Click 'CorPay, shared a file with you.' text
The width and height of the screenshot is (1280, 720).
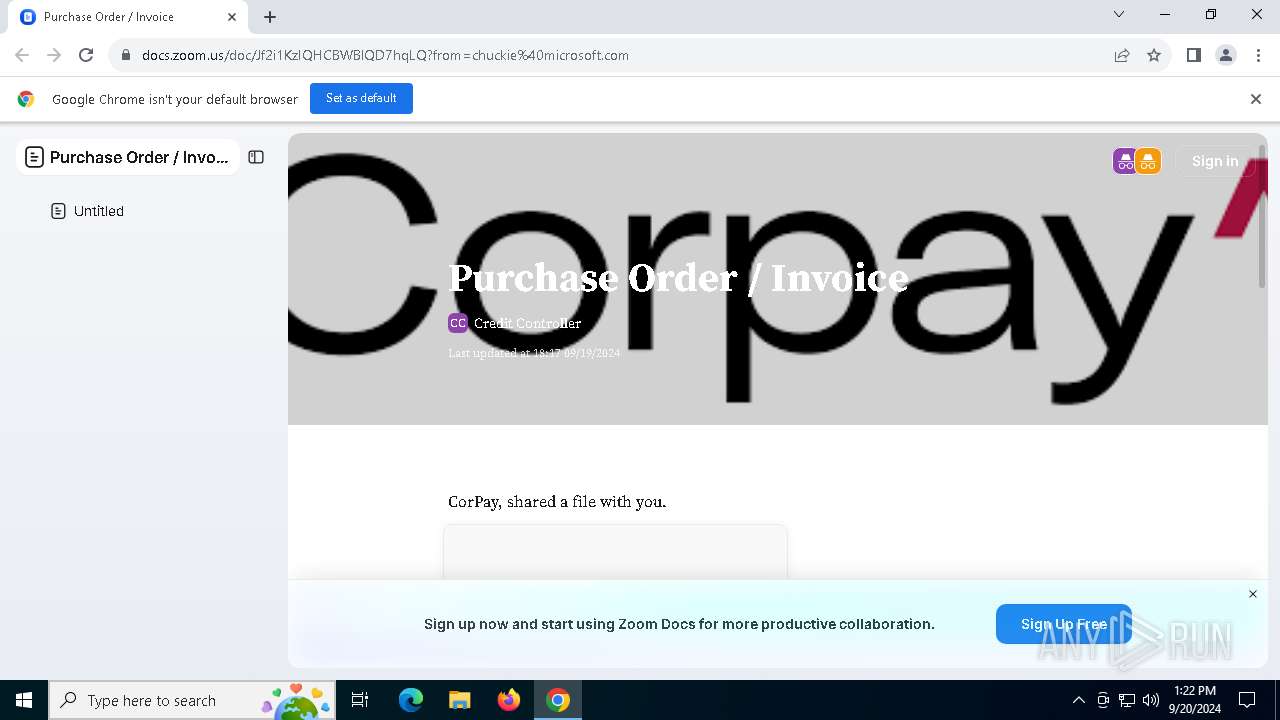(557, 502)
